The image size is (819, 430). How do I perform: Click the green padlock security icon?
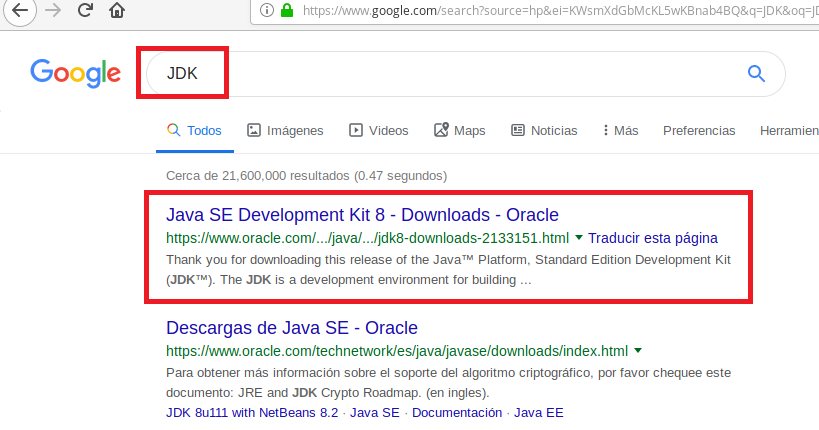click(287, 11)
